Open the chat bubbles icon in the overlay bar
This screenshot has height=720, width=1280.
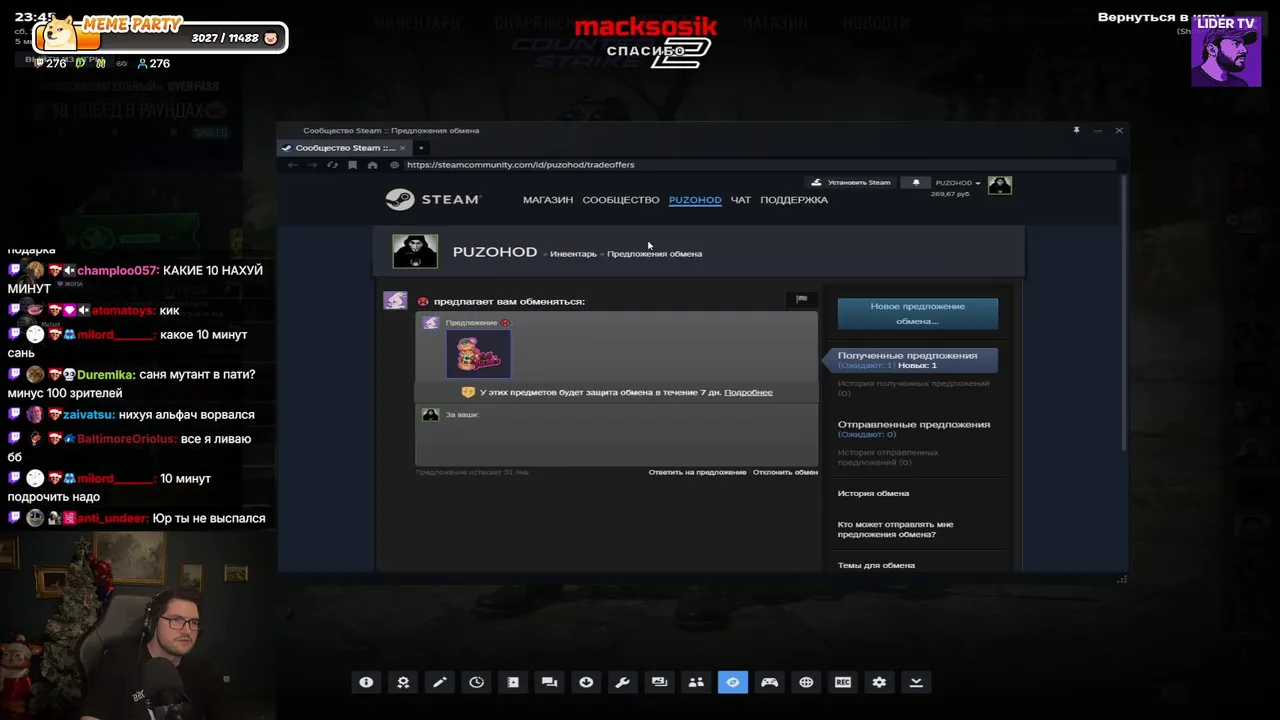[x=549, y=682]
